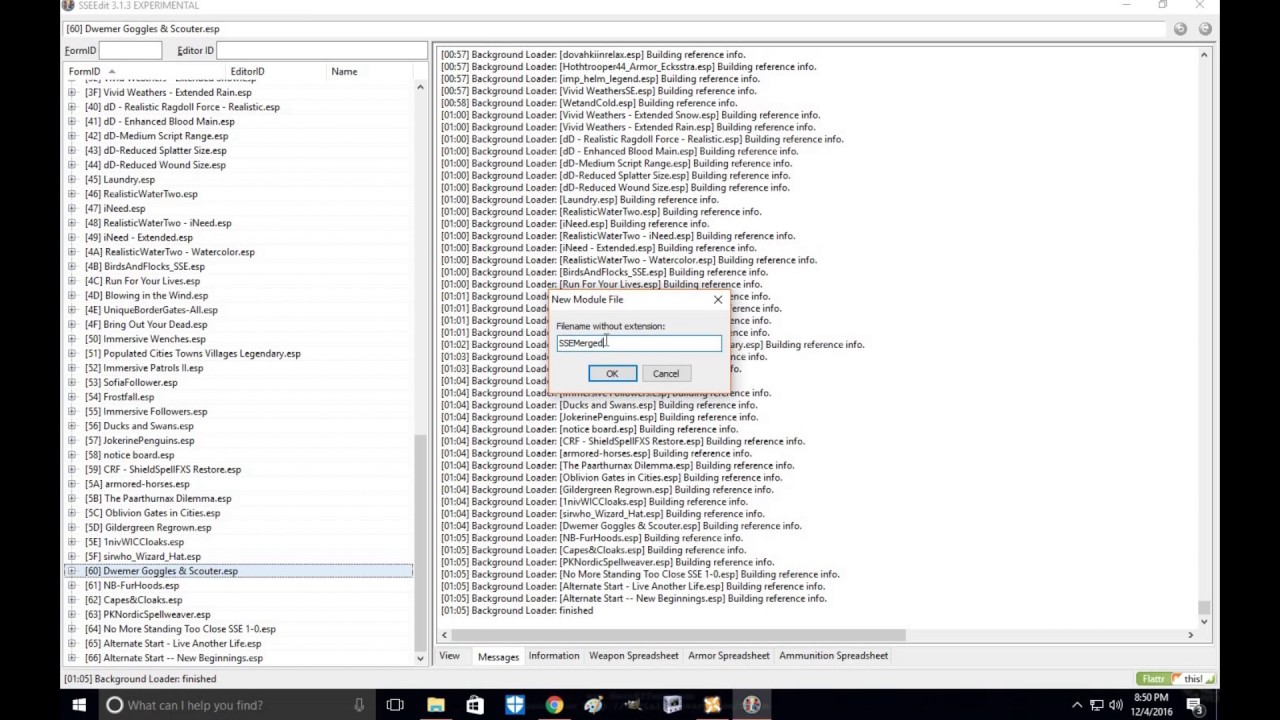Image resolution: width=1280 pixels, height=720 pixels.
Task: Open the Ammunition Spreadsheet tab
Action: tap(833, 656)
